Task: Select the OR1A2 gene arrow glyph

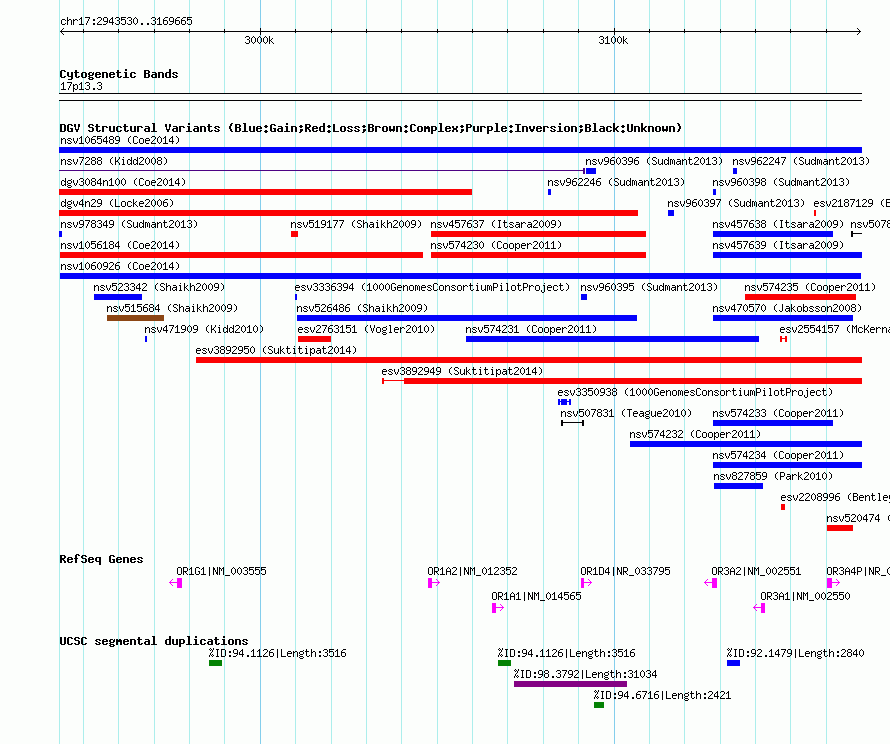Action: (433, 583)
